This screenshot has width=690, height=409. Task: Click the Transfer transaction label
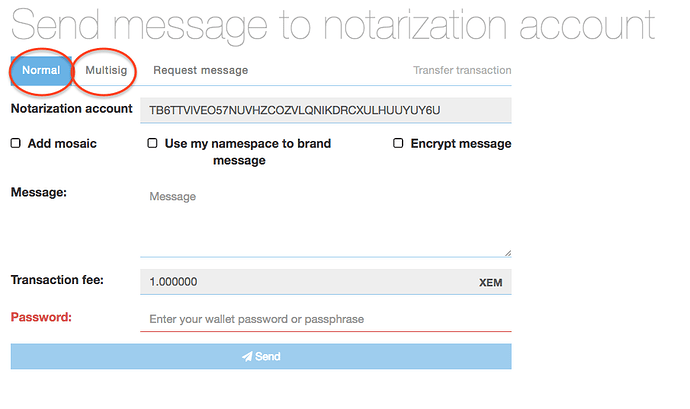click(x=462, y=70)
